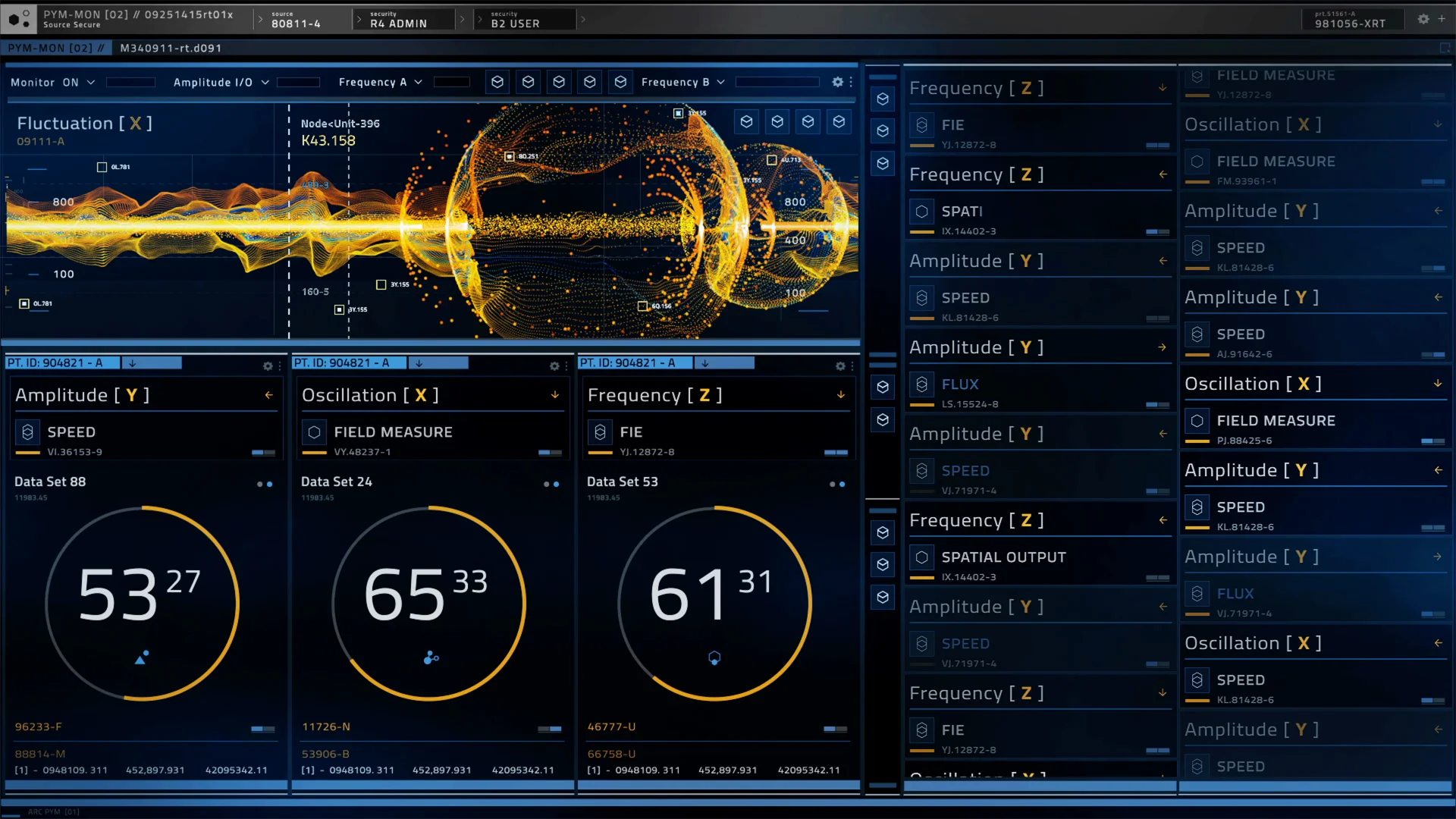Viewport: 1456px width, 819px height.
Task: Open the Frequency A dropdown
Action: [380, 82]
